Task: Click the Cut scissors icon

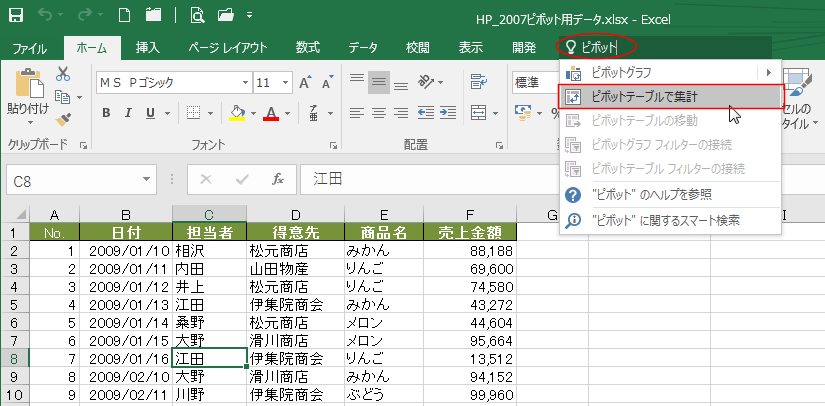Action: pos(63,74)
